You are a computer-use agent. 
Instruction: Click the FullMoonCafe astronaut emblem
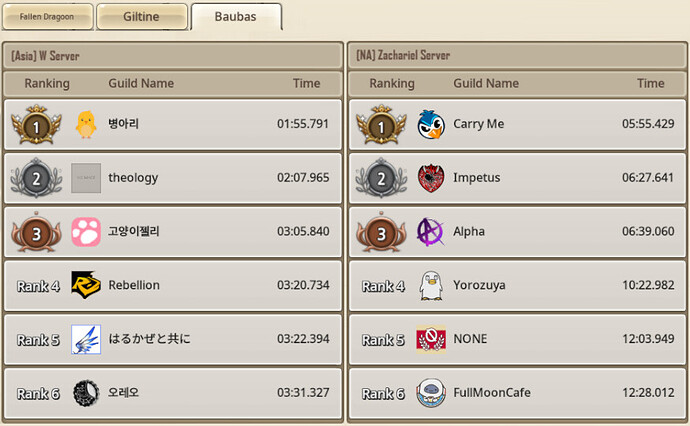point(431,393)
